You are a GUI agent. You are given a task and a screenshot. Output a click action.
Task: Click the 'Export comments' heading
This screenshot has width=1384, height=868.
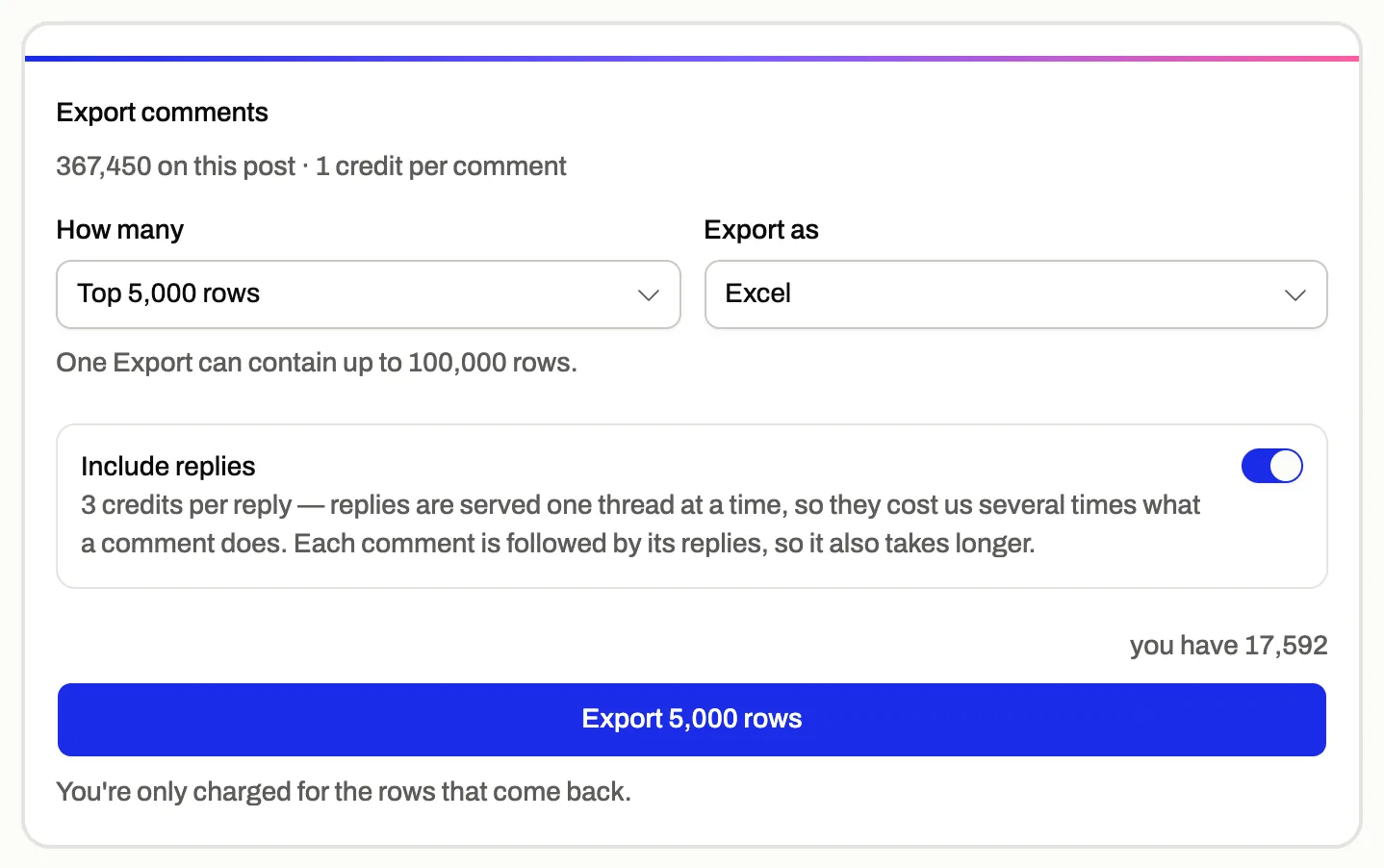[162, 113]
